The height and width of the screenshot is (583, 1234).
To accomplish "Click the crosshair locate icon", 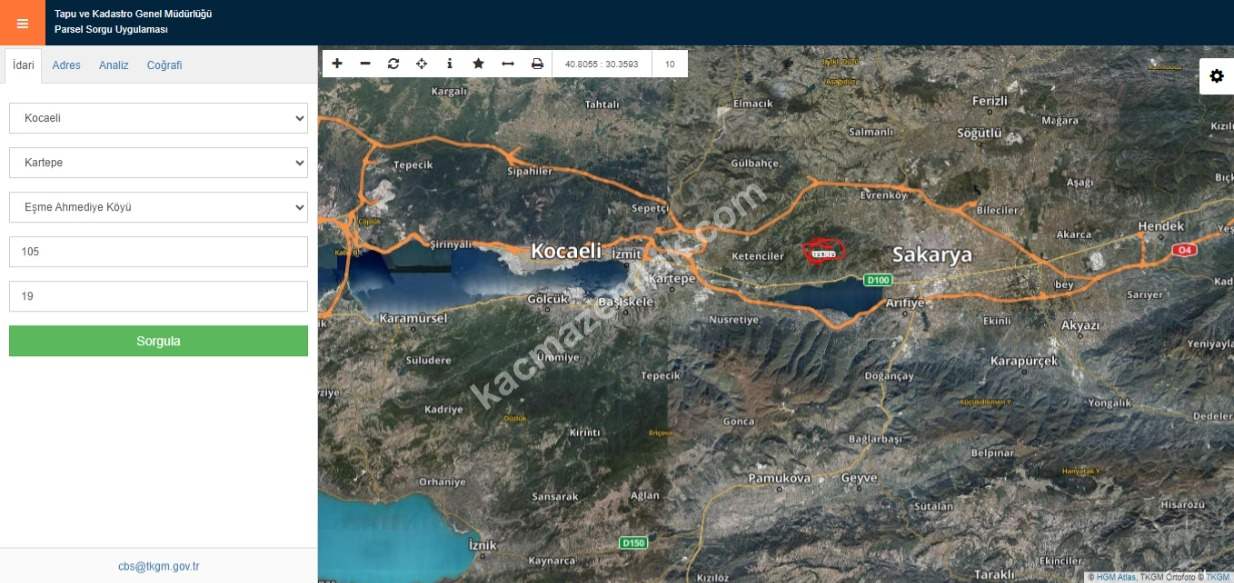I will pos(421,64).
